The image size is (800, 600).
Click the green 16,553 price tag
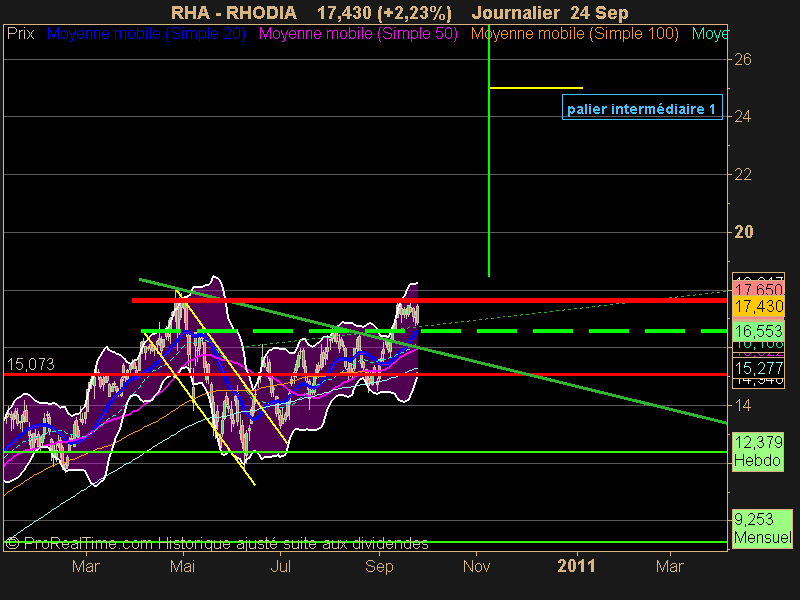click(759, 332)
